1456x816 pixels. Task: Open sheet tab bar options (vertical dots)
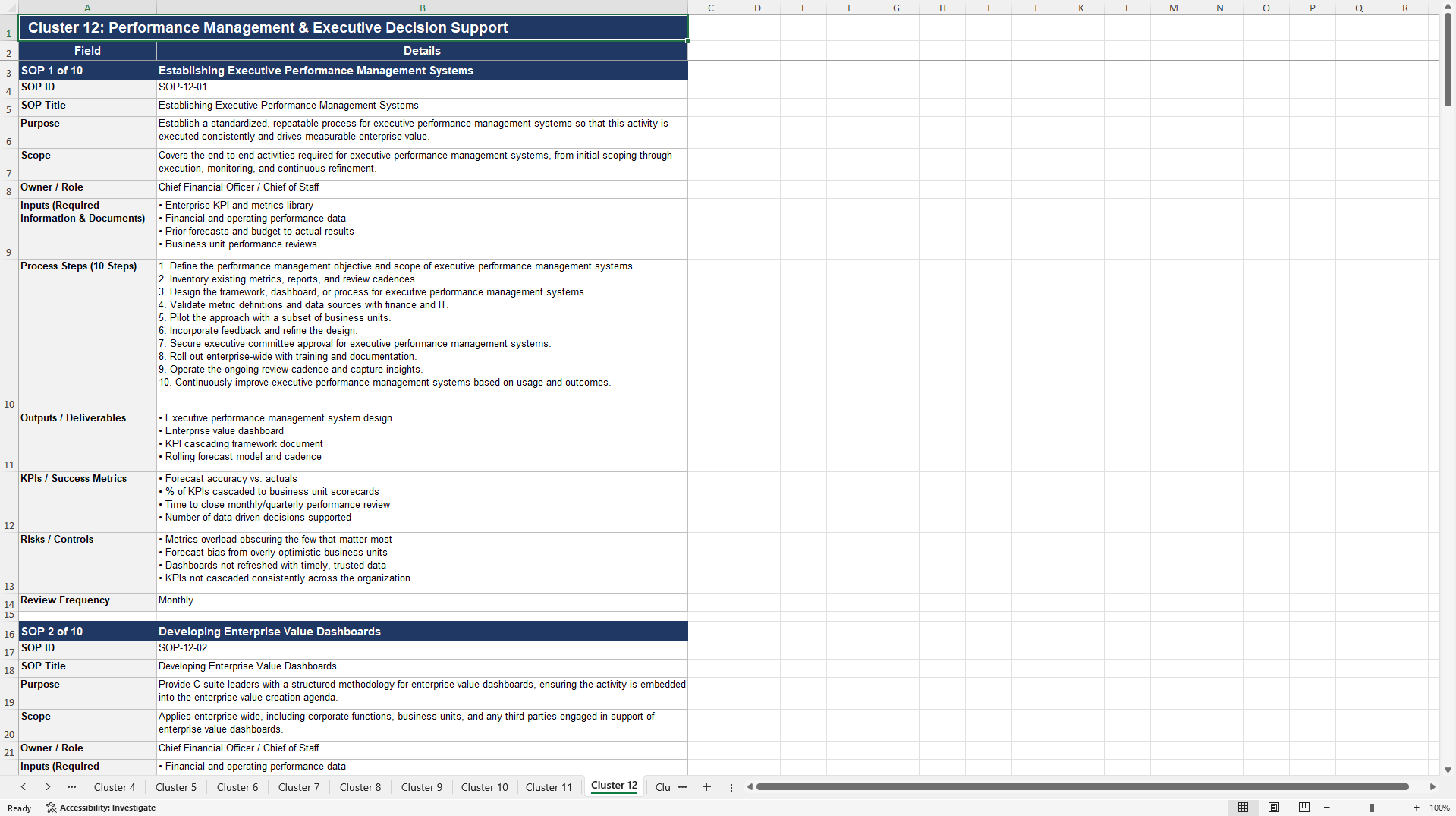point(731,787)
